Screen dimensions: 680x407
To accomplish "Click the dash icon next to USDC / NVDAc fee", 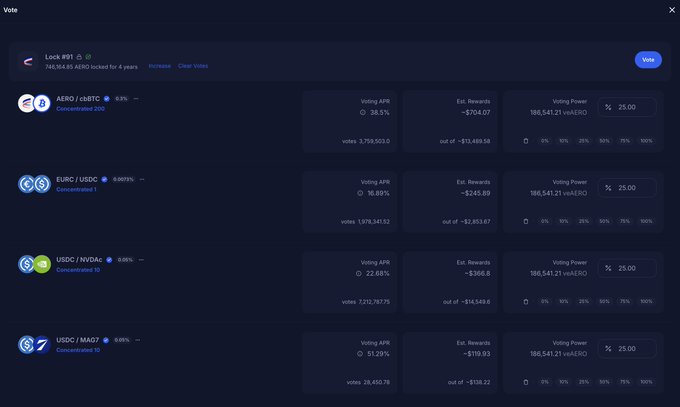I will coord(141,260).
